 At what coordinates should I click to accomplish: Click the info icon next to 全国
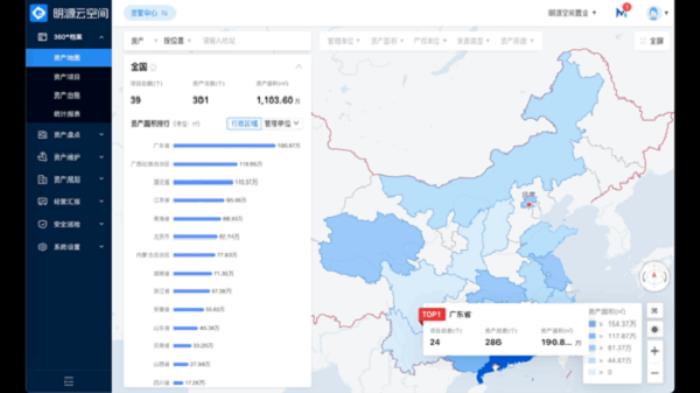pos(154,67)
